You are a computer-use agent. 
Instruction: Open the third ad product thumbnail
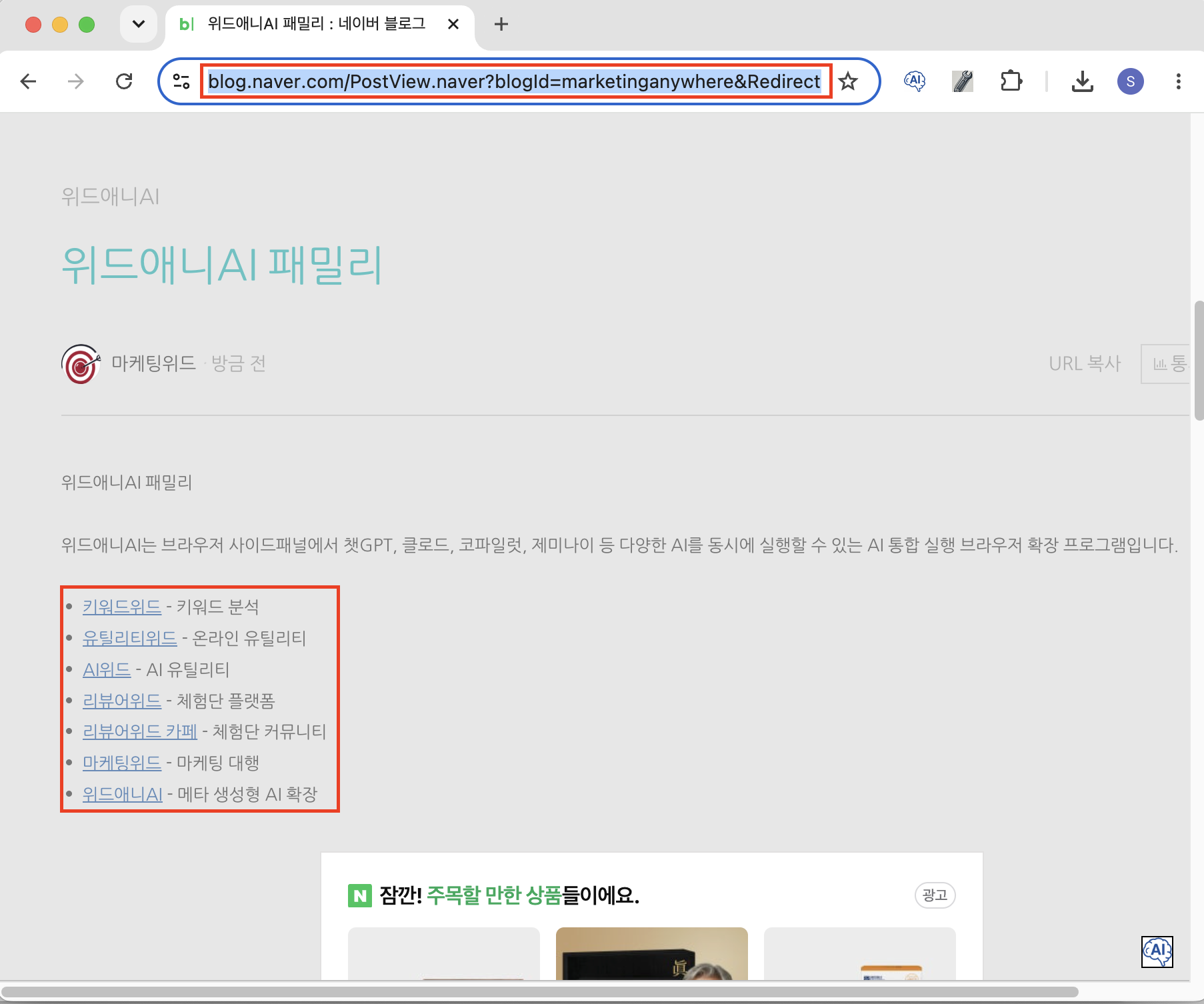click(x=860, y=953)
